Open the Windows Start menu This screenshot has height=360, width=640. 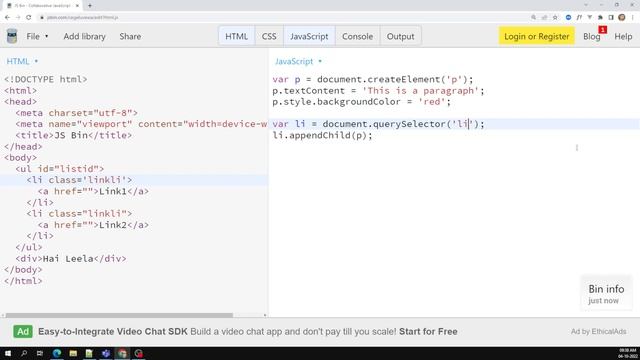pyautogui.click(x=8, y=353)
